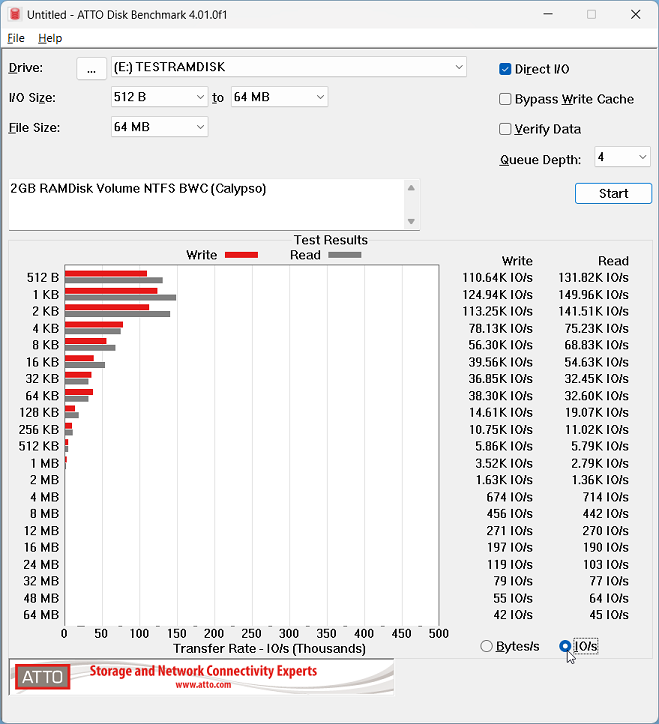Image resolution: width=659 pixels, height=724 pixels.
Task: Click the Test Results heading
Action: (331, 240)
